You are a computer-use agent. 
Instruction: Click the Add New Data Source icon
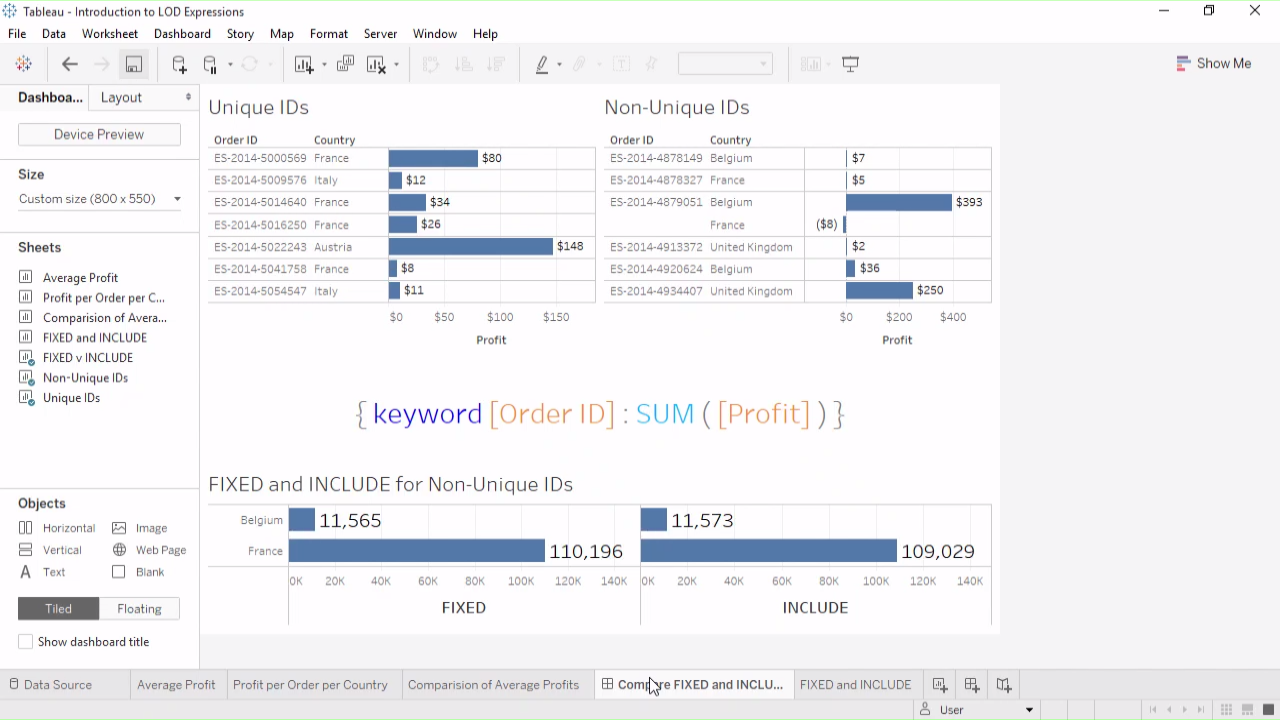pos(179,64)
